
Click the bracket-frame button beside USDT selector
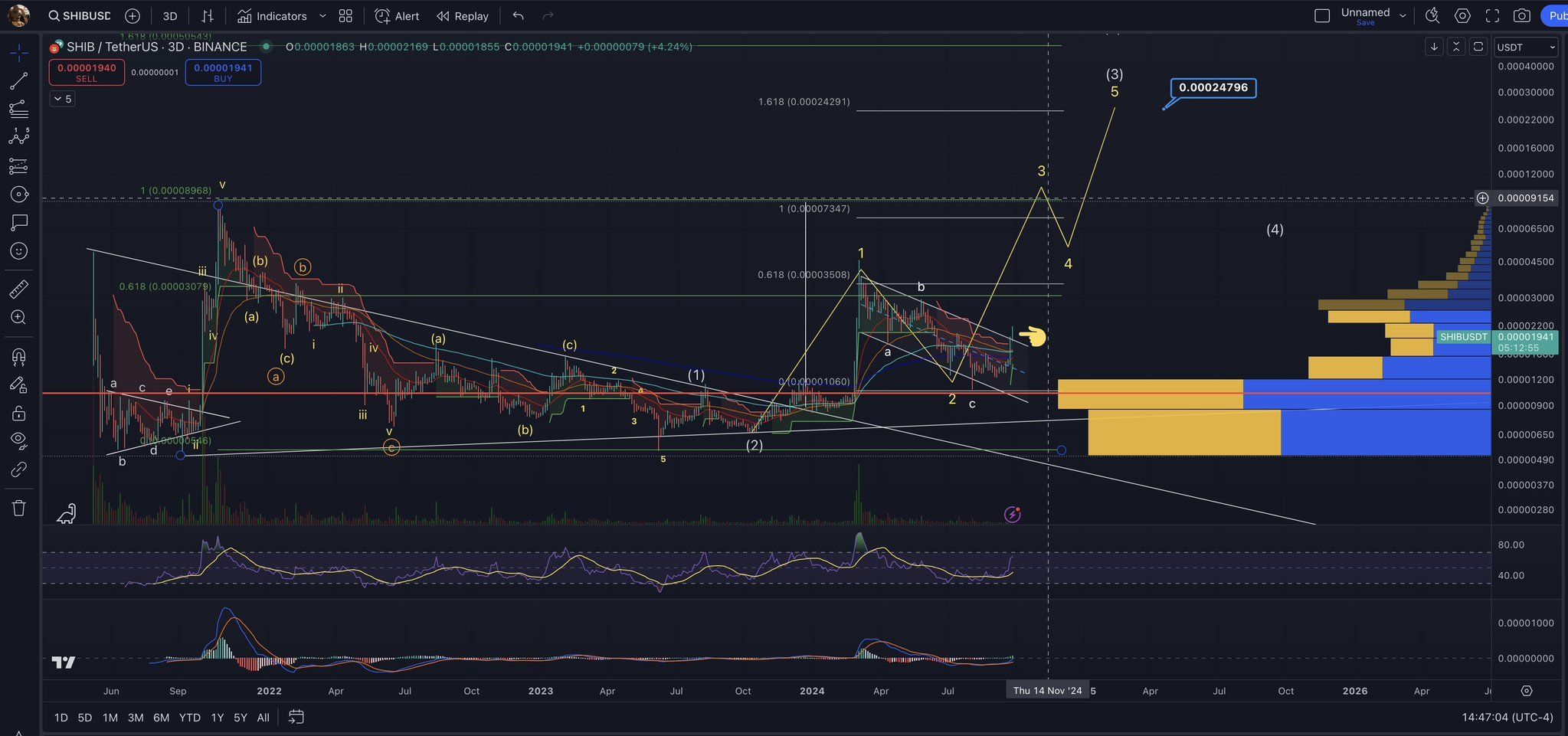[1478, 47]
